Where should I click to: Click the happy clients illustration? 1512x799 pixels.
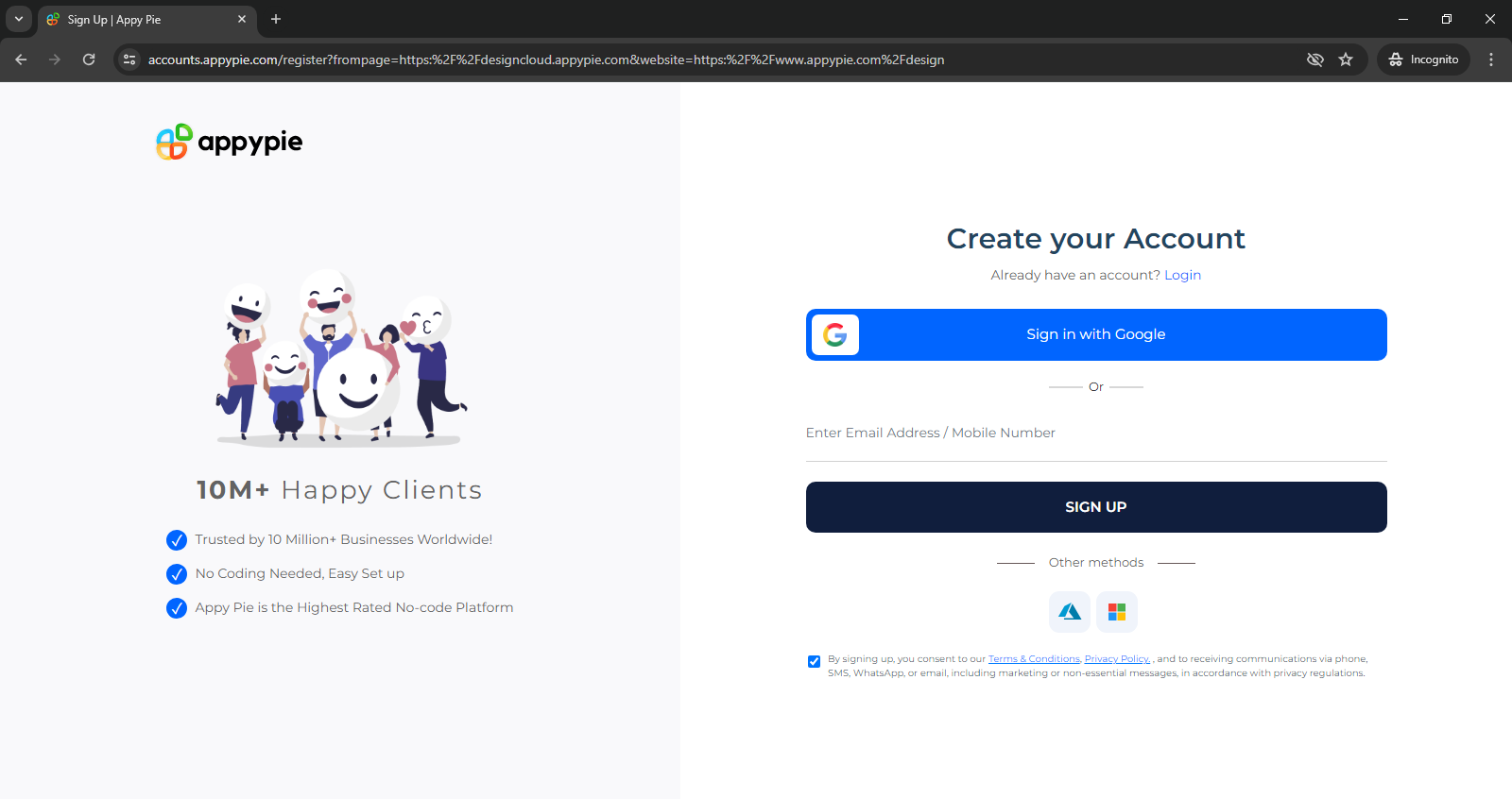[340, 357]
